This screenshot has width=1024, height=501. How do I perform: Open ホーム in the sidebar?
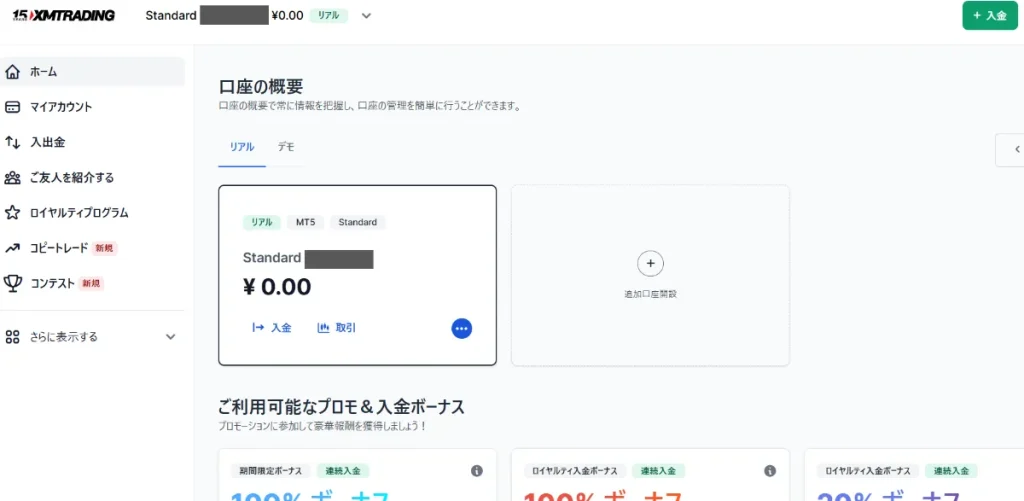point(92,72)
